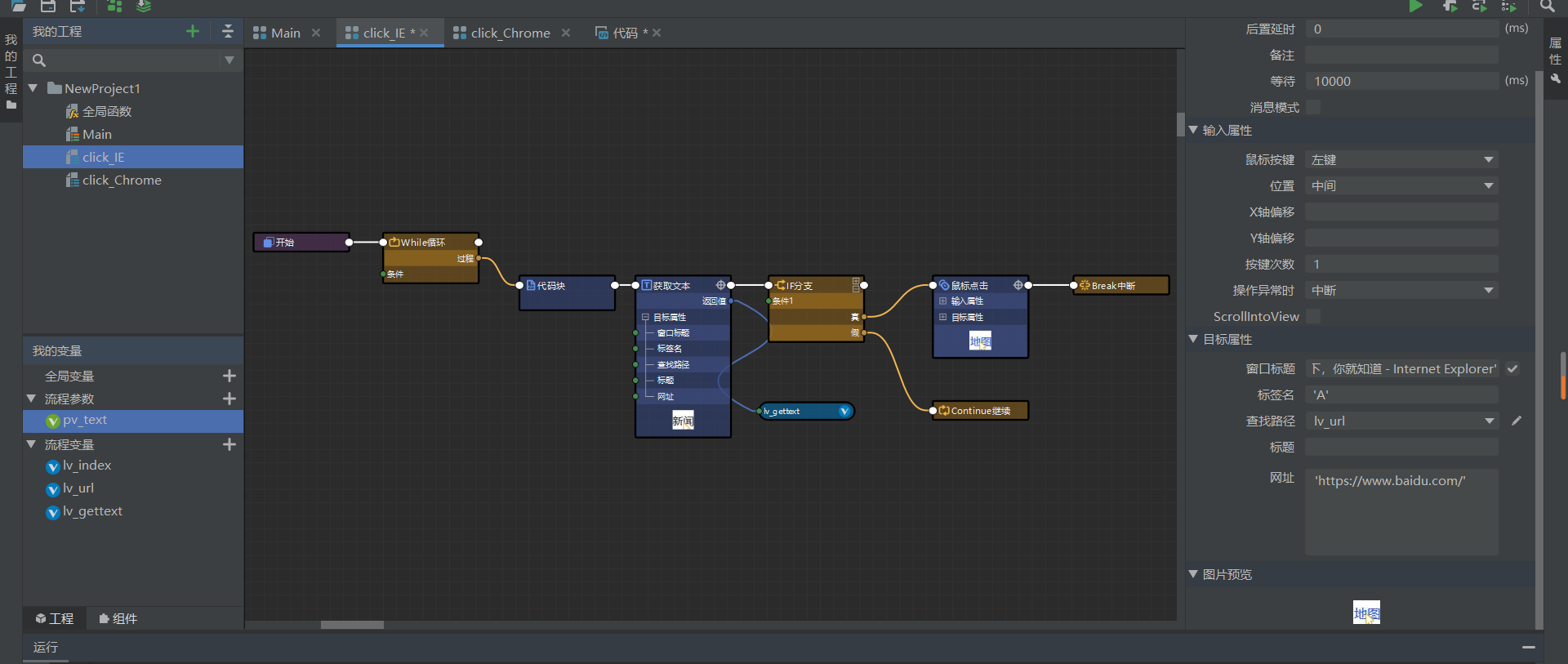Click the open project folder icon
Image resolution: width=1568 pixels, height=664 pixels.
point(19,6)
